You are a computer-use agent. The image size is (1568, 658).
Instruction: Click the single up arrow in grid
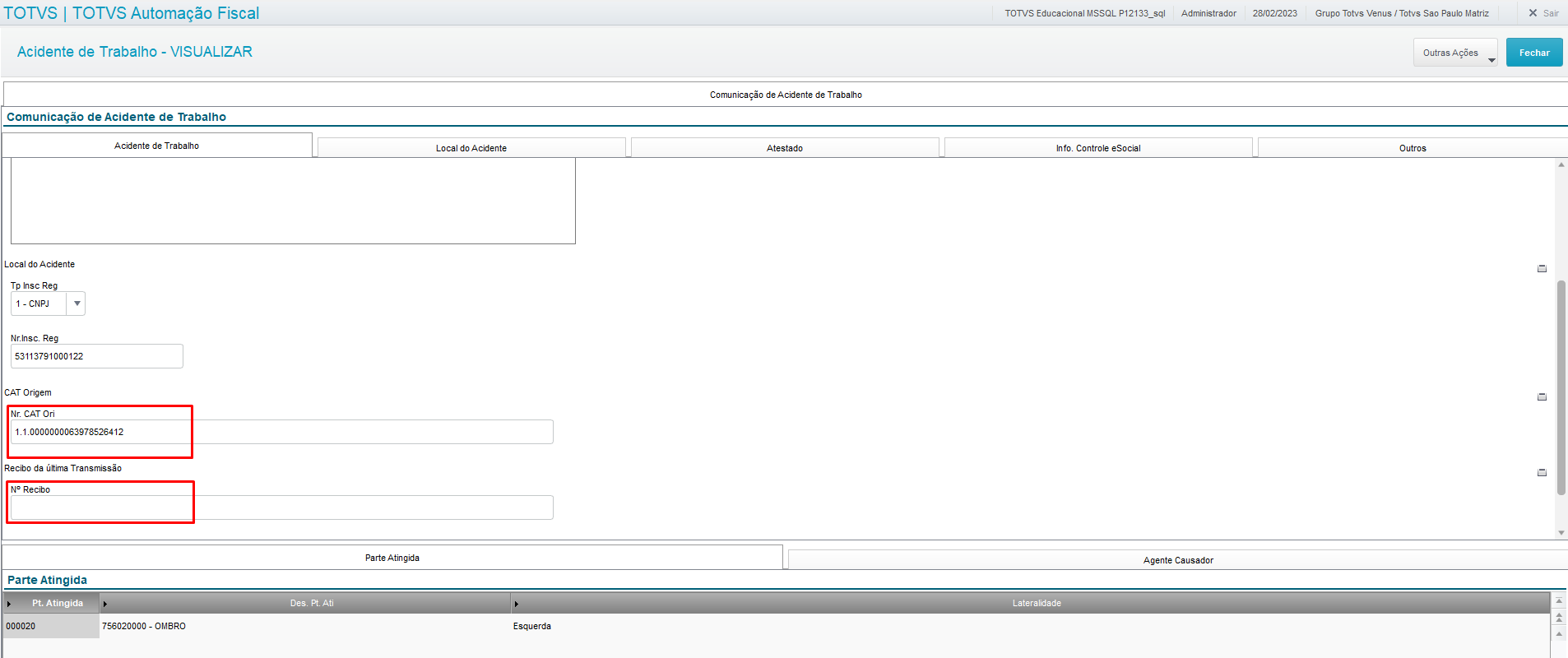point(1558,633)
